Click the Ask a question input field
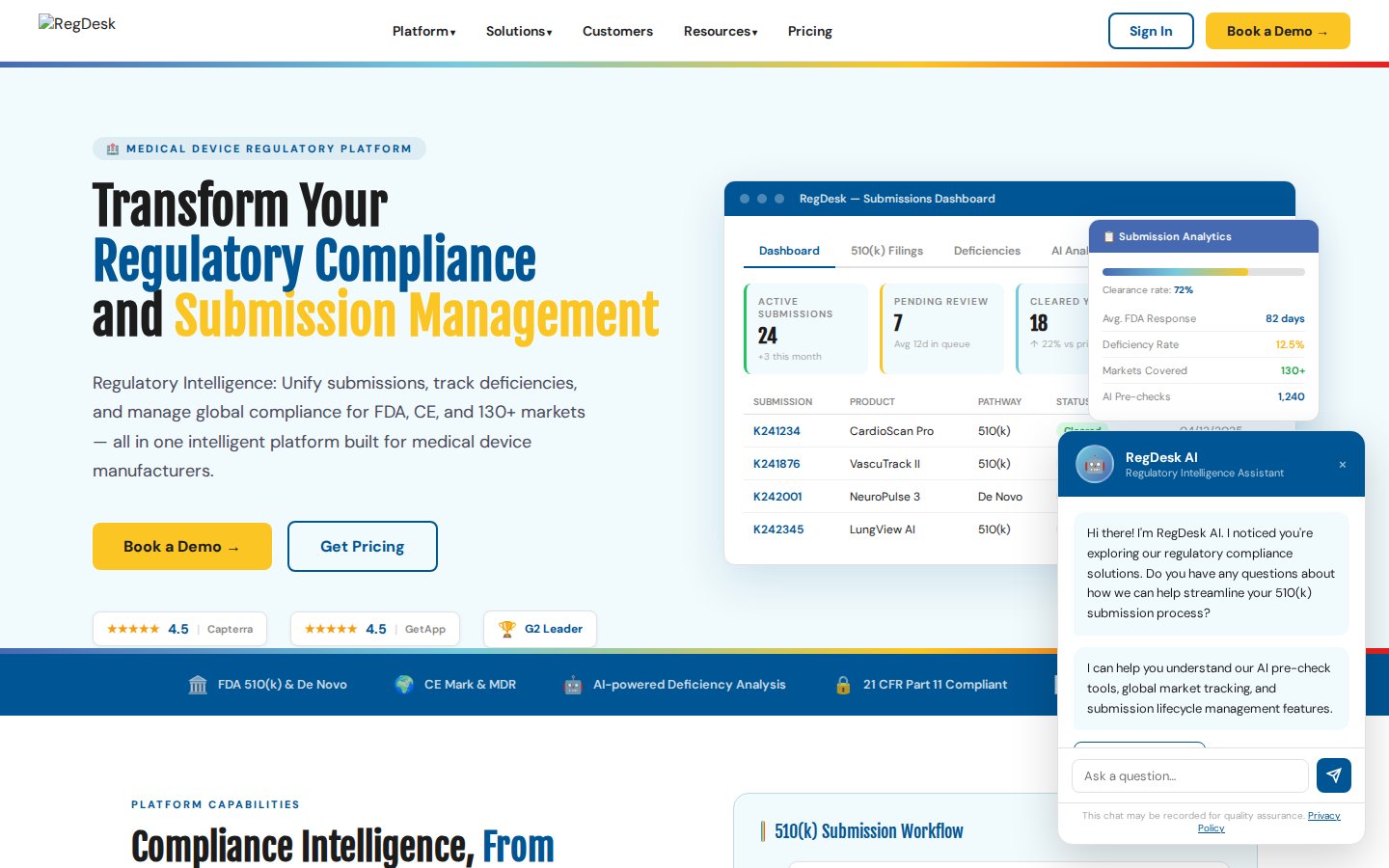This screenshot has height=868, width=1389. 1190,775
